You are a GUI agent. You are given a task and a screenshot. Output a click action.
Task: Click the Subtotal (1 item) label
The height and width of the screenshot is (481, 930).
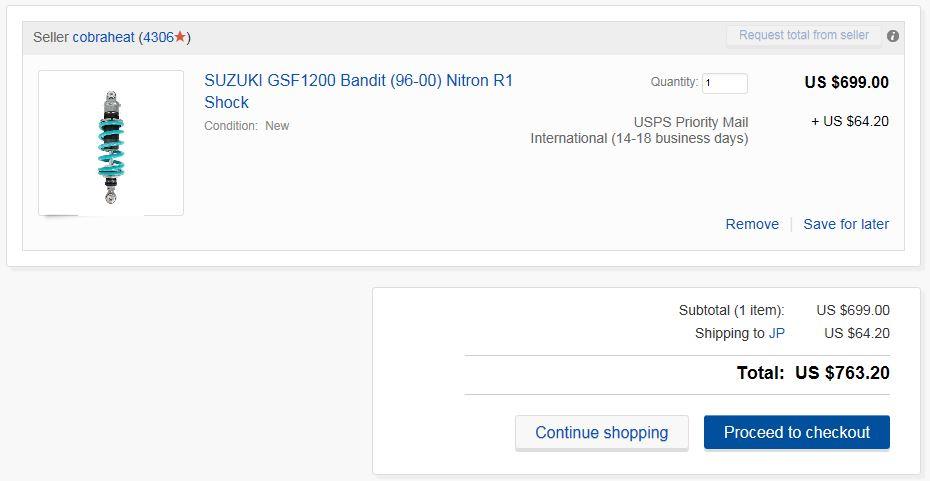(731, 310)
